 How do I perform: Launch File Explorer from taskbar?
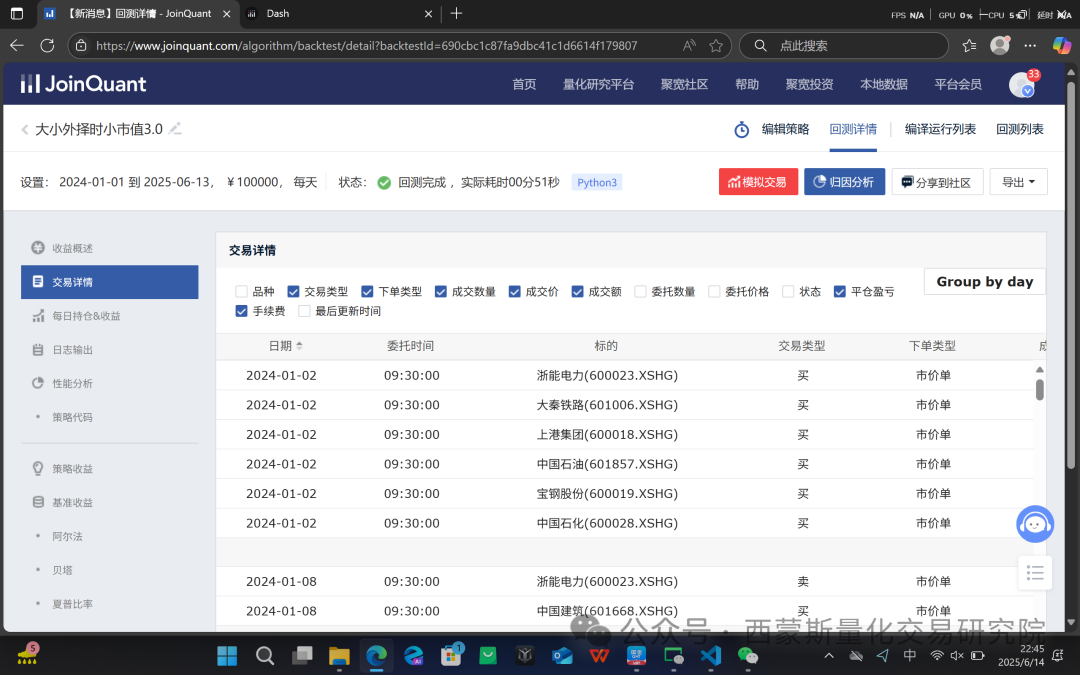pyautogui.click(x=339, y=655)
